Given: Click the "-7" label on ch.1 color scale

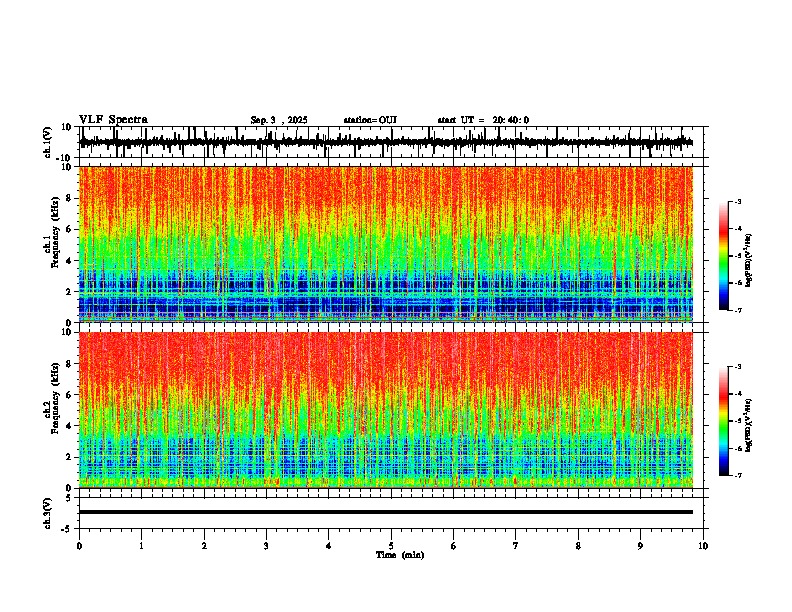Looking at the screenshot, I should (x=737, y=310).
